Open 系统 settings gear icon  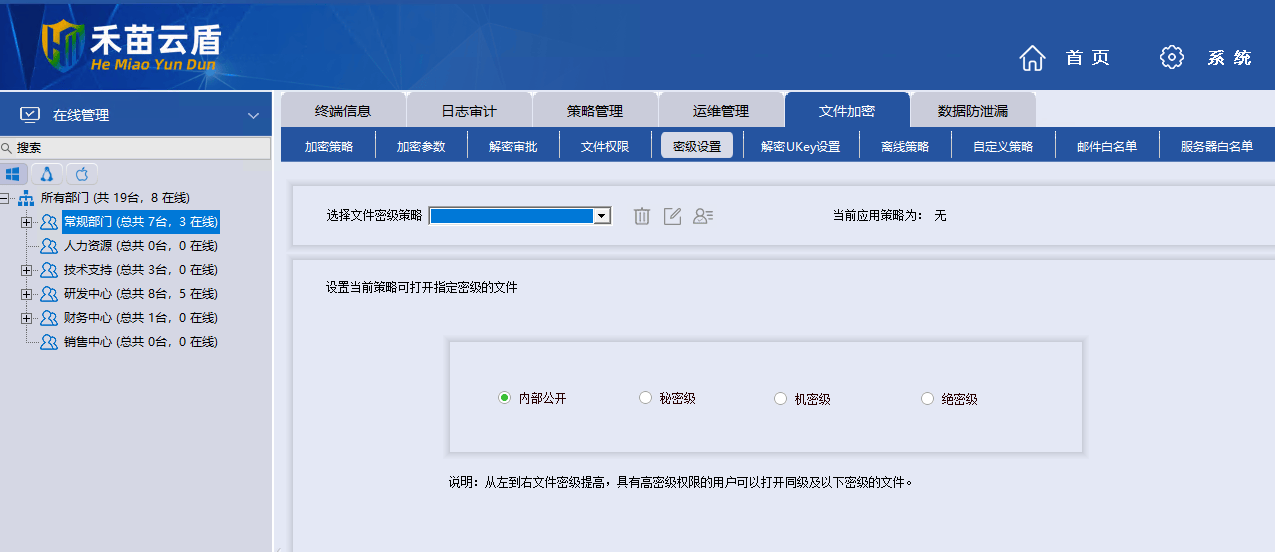[x=1171, y=57]
